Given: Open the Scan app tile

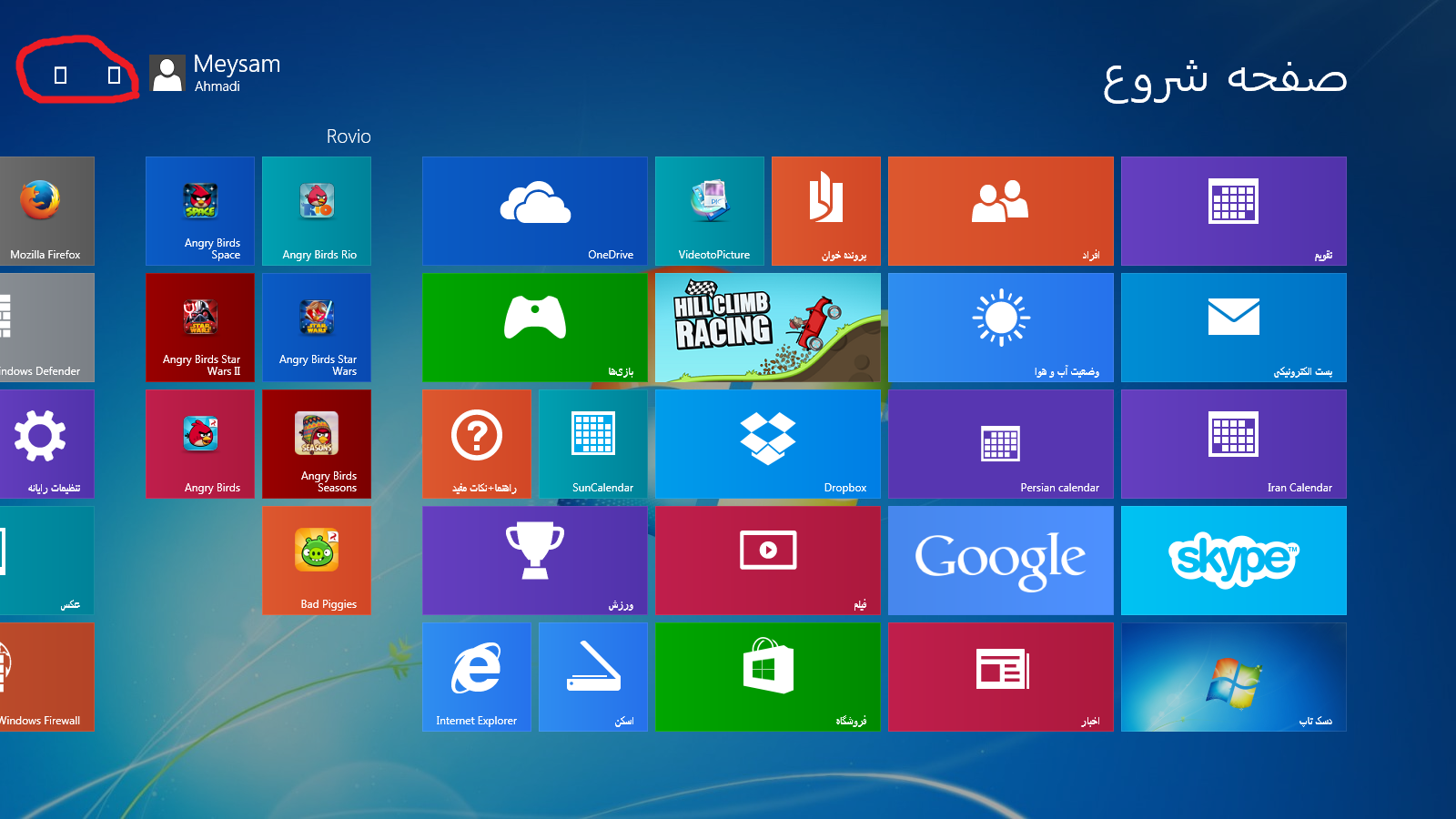Looking at the screenshot, I should click(x=593, y=677).
